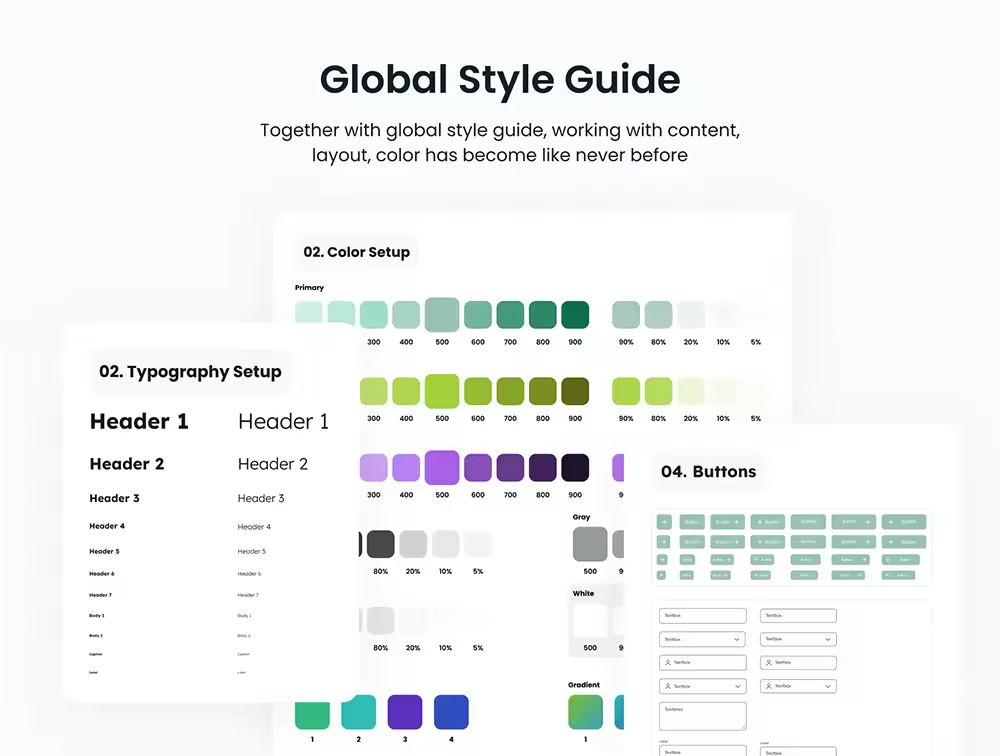This screenshot has height=756, width=1000.
Task: Select the 04. Buttons section heading
Action: tap(708, 472)
